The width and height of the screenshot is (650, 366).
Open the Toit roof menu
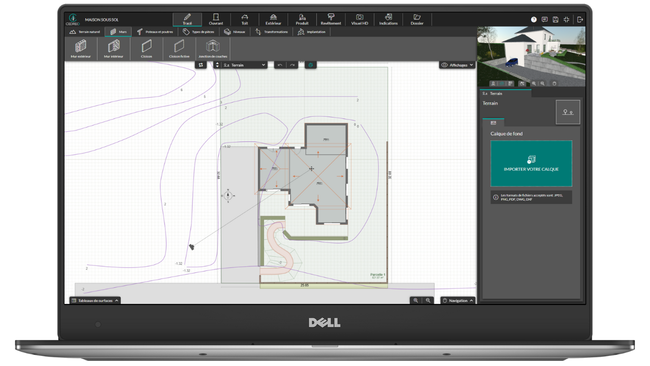[x=245, y=19]
